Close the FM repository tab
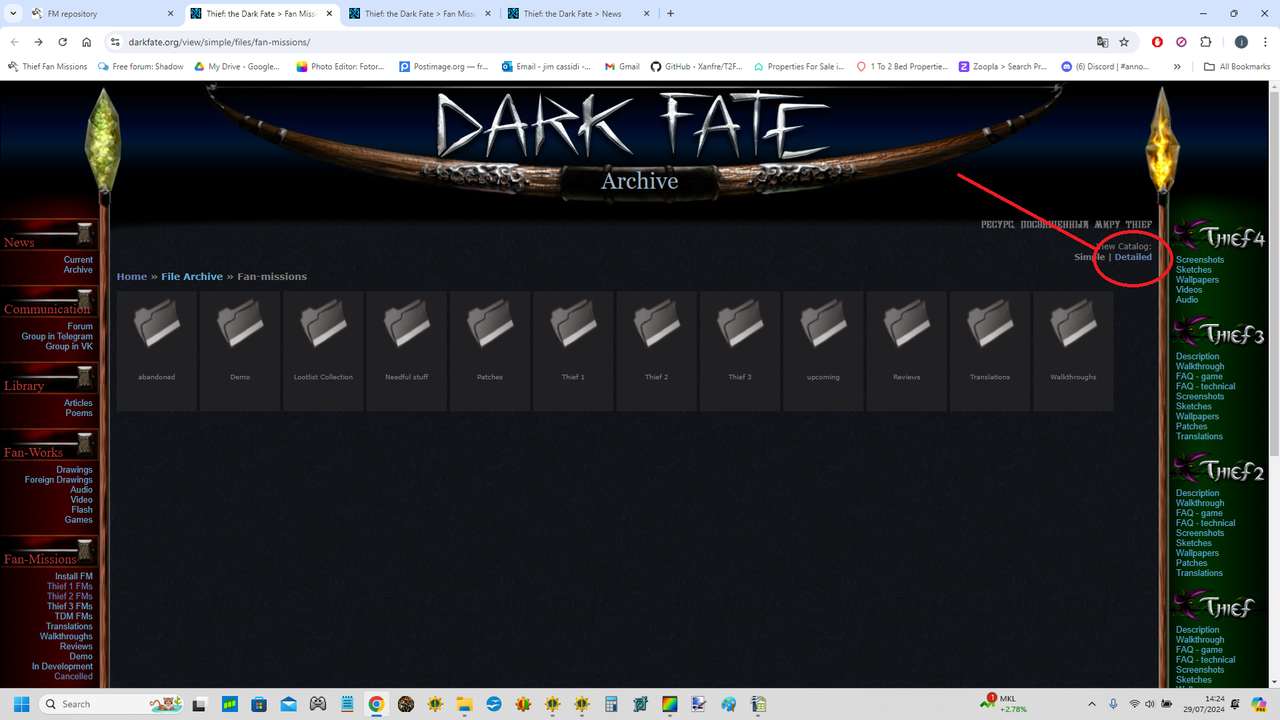Screen dimensions: 1280x720 click(x=169, y=14)
